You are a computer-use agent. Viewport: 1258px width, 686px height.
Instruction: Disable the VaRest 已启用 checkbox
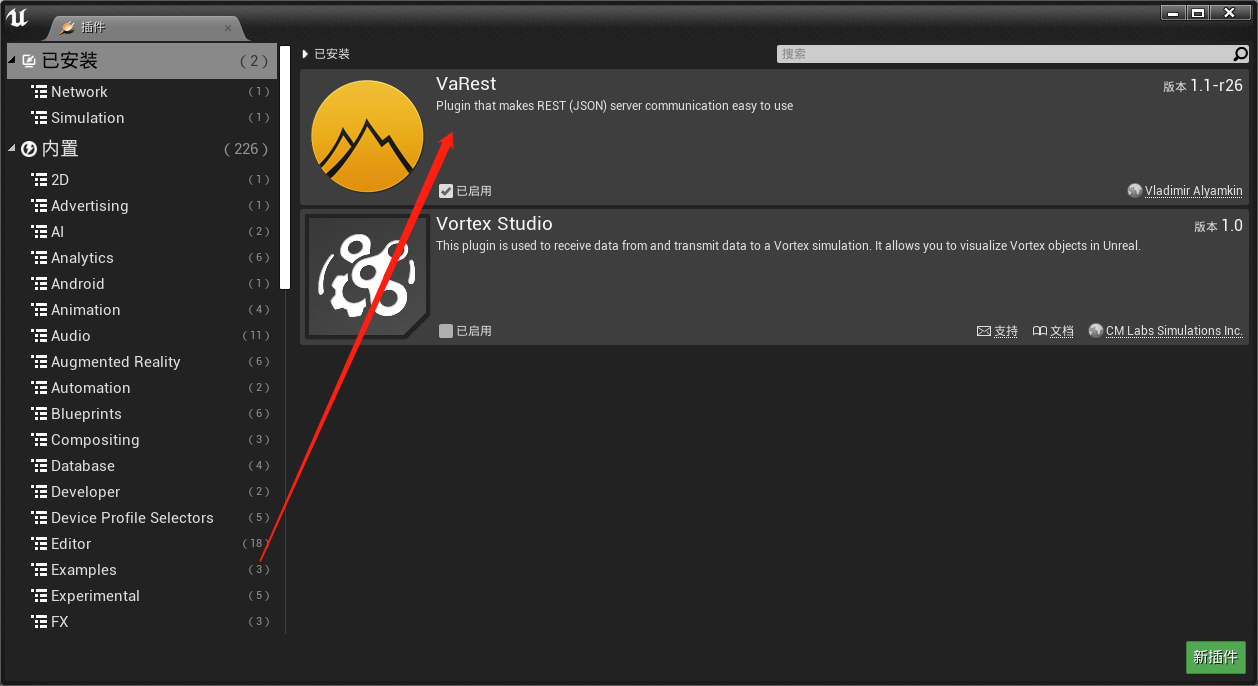pyautogui.click(x=446, y=191)
